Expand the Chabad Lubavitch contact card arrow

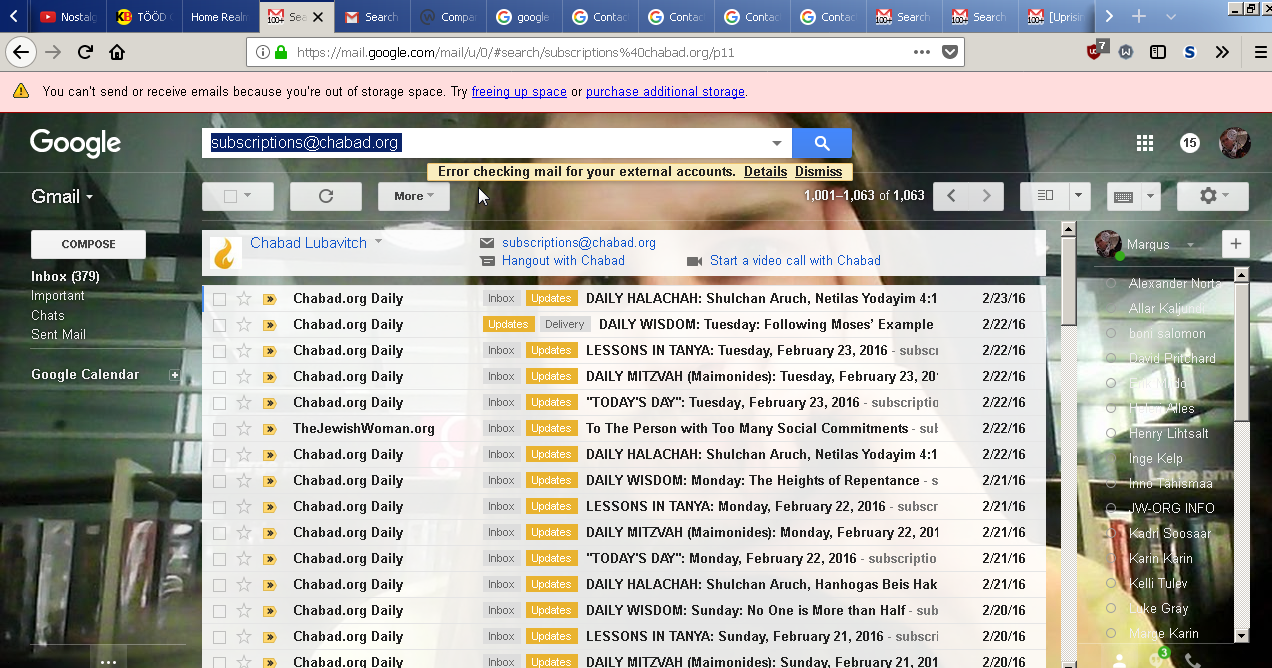(x=379, y=242)
